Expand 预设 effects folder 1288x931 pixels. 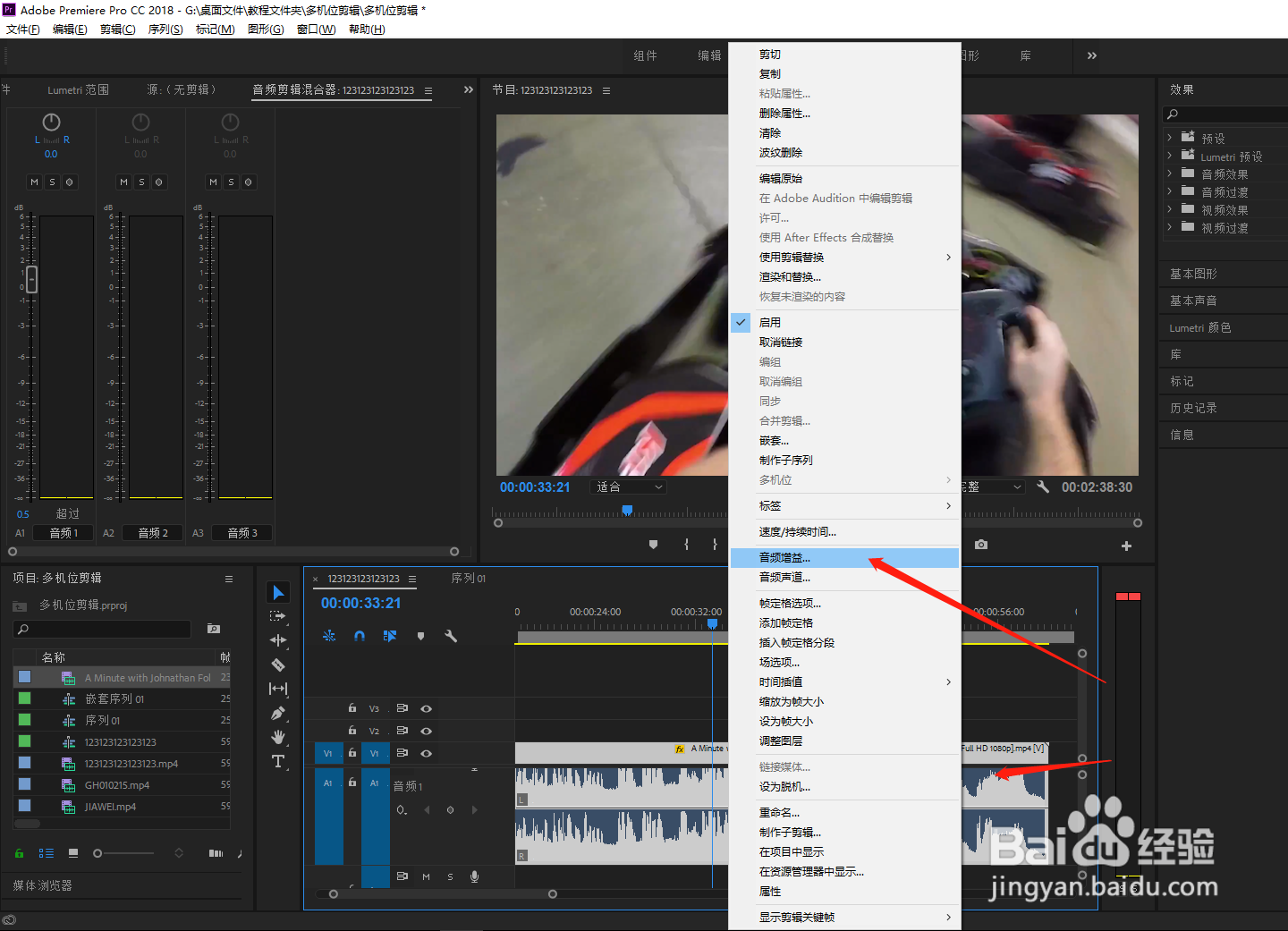click(x=1169, y=138)
